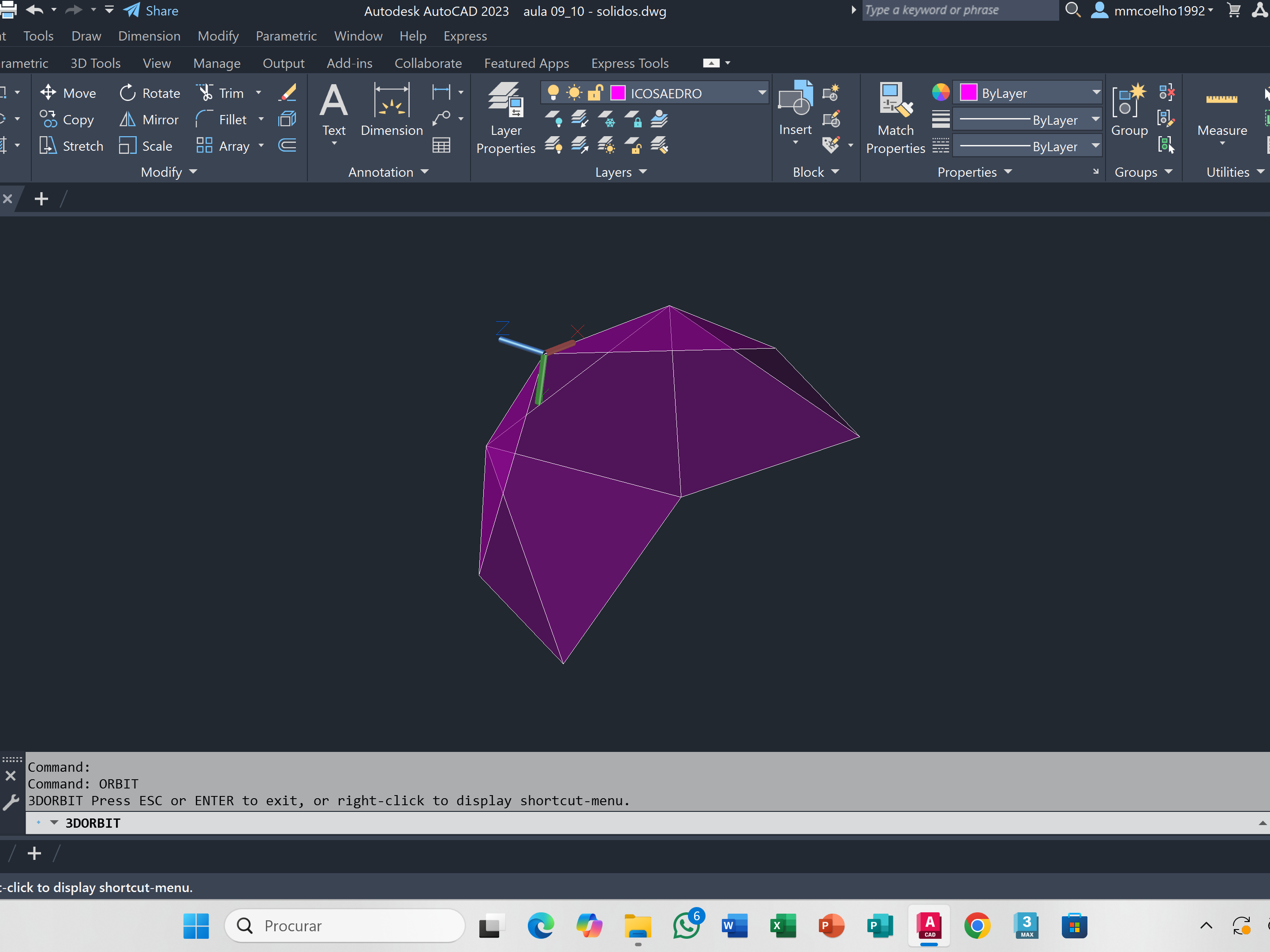Toggle ICOSAEDRO layer freeze sun icon
1270x952 pixels.
click(574, 93)
